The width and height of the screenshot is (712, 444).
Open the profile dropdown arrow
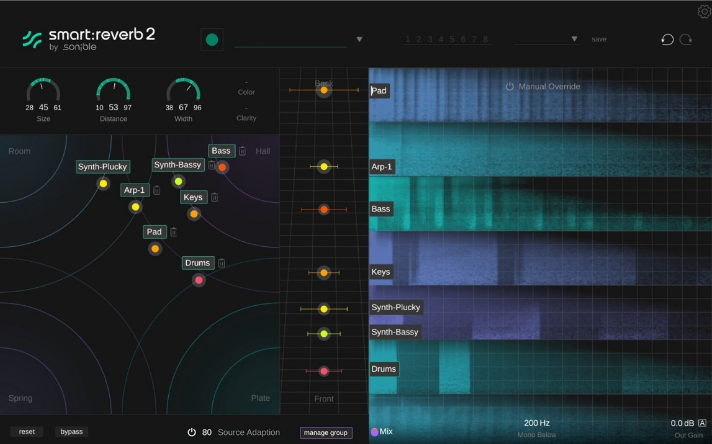[359, 39]
